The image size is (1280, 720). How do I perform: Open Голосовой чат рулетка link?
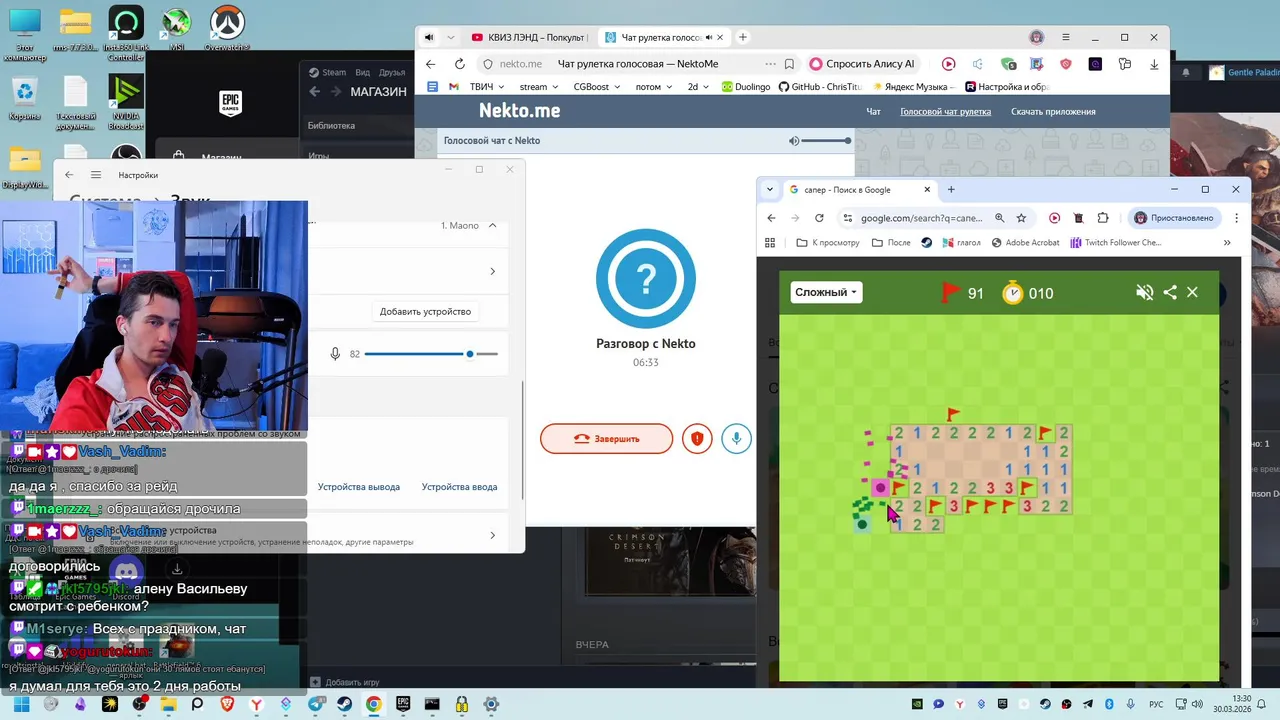[x=945, y=111]
